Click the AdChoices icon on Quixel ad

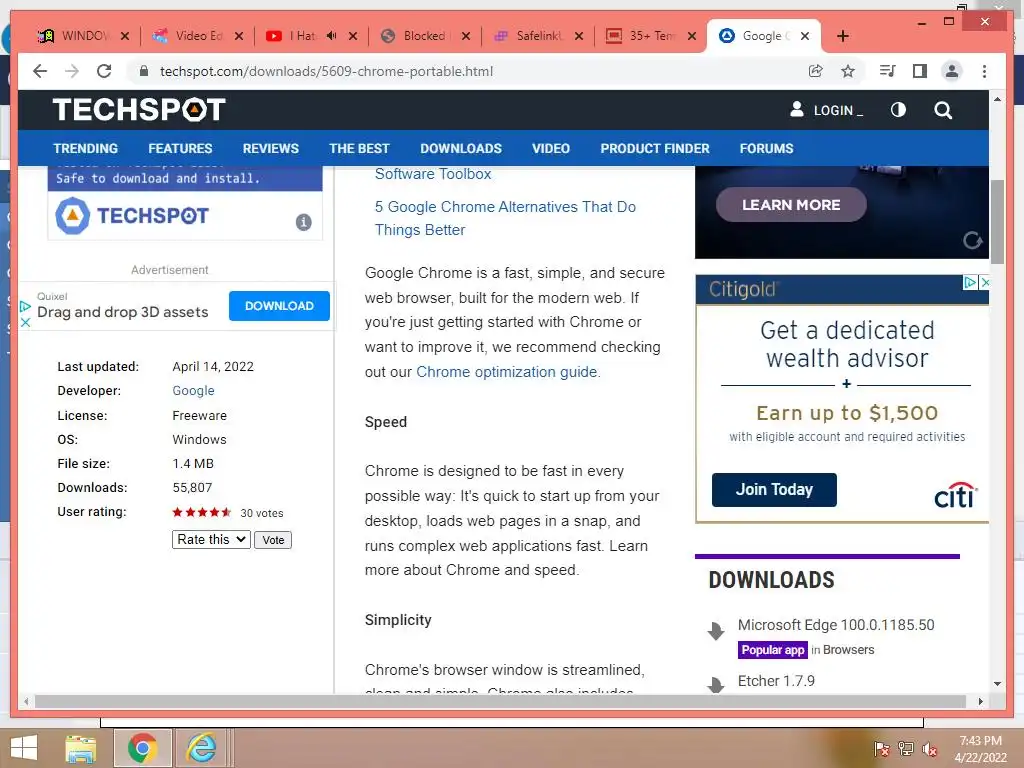(x=25, y=306)
